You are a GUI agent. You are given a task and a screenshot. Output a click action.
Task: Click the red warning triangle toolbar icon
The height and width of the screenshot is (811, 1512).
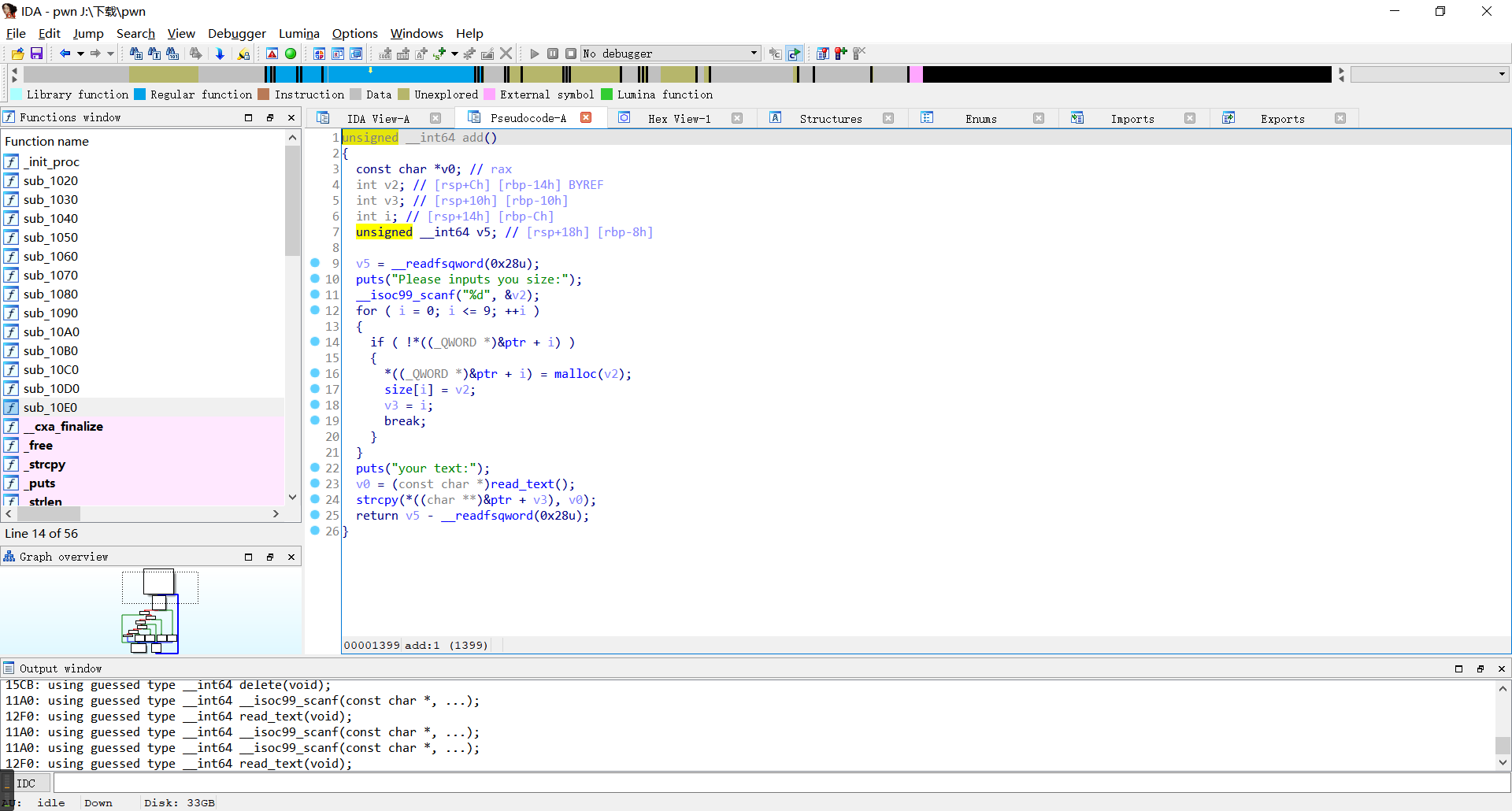pos(272,54)
